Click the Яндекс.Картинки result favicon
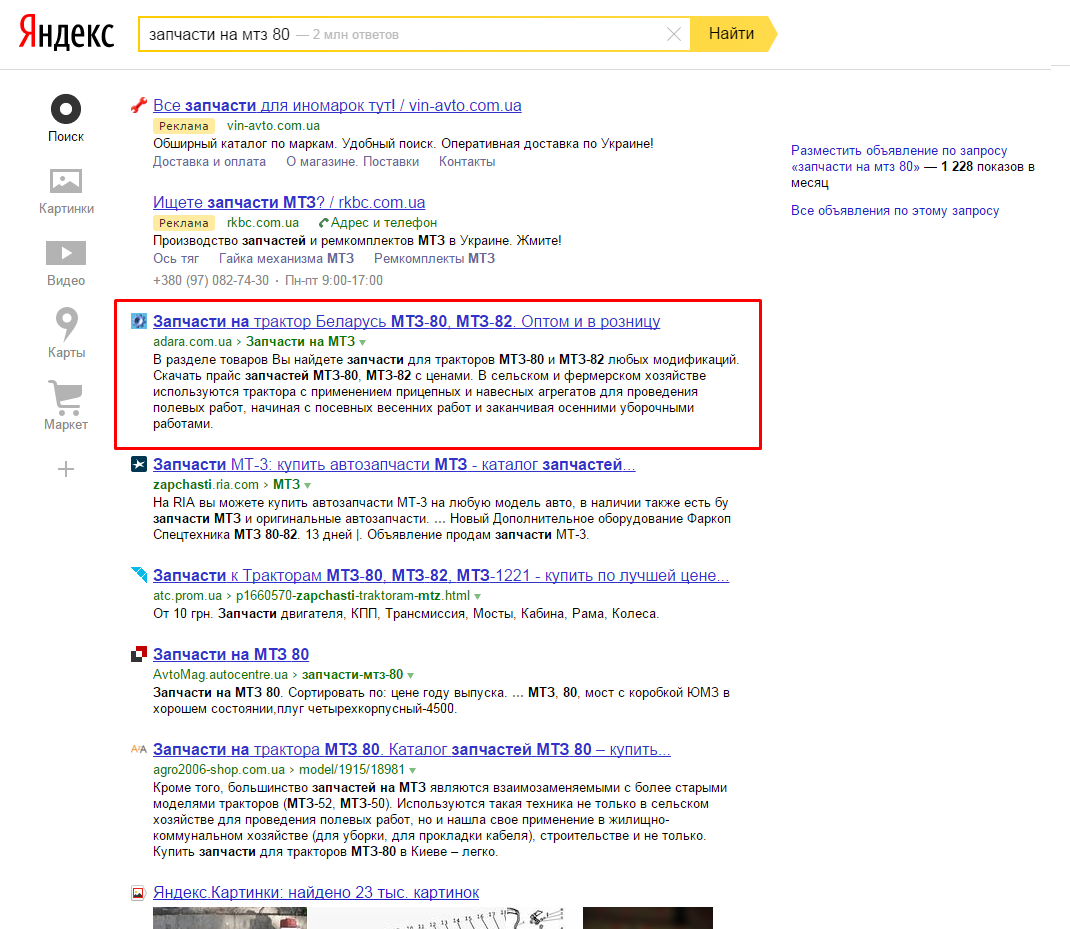Viewport: 1070px width, 929px height. point(139,892)
